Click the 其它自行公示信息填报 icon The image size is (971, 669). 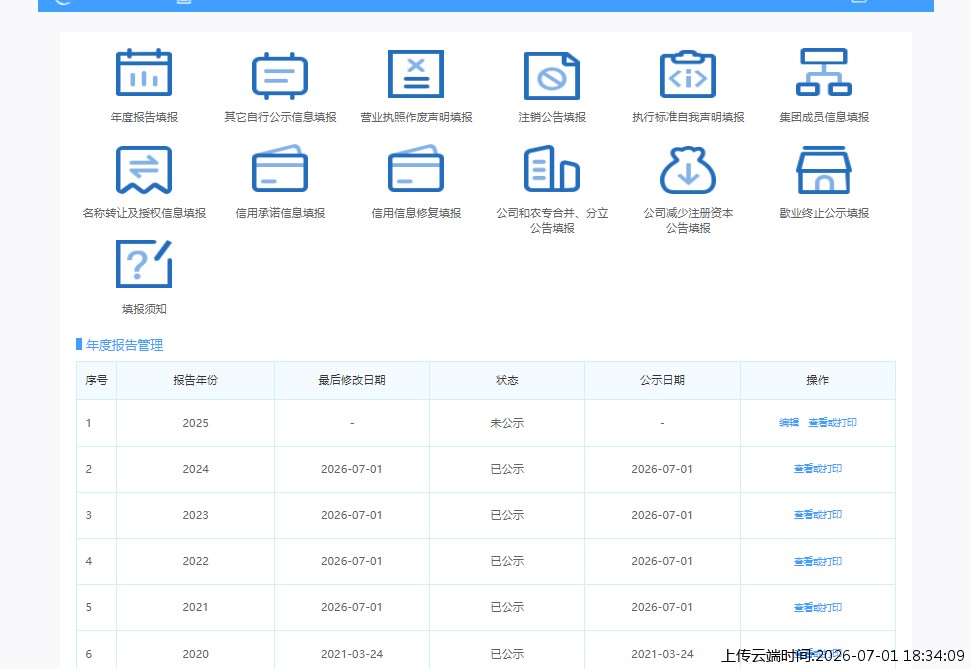(x=280, y=76)
